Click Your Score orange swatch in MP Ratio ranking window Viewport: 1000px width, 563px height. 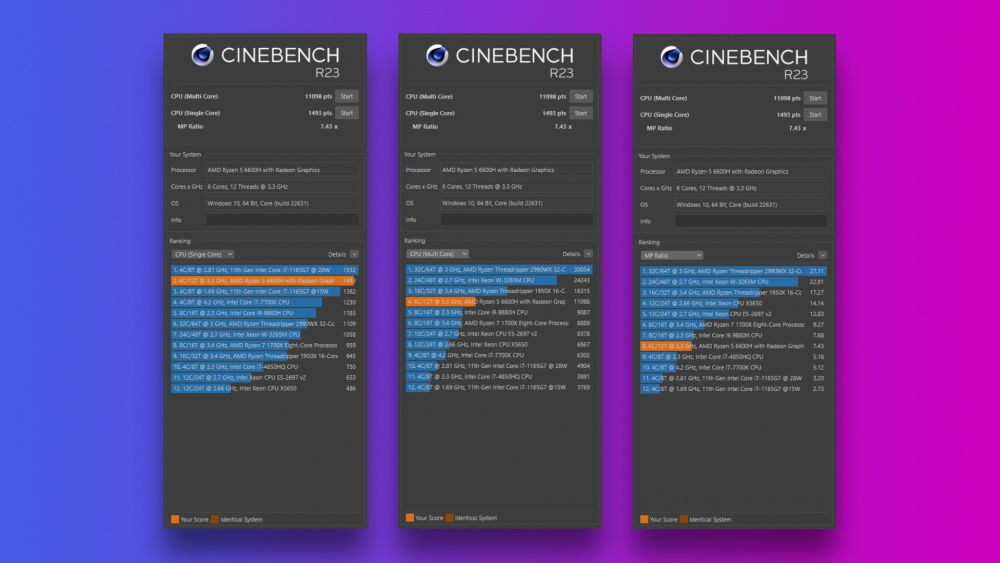644,519
